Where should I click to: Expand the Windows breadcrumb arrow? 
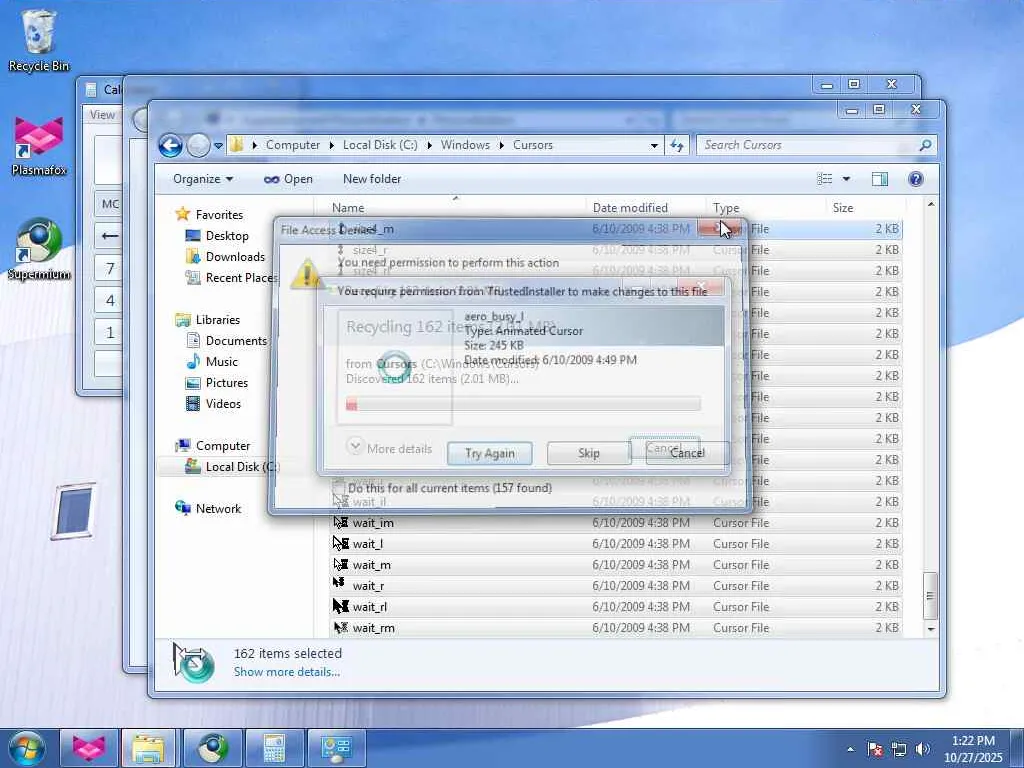tap(502, 145)
